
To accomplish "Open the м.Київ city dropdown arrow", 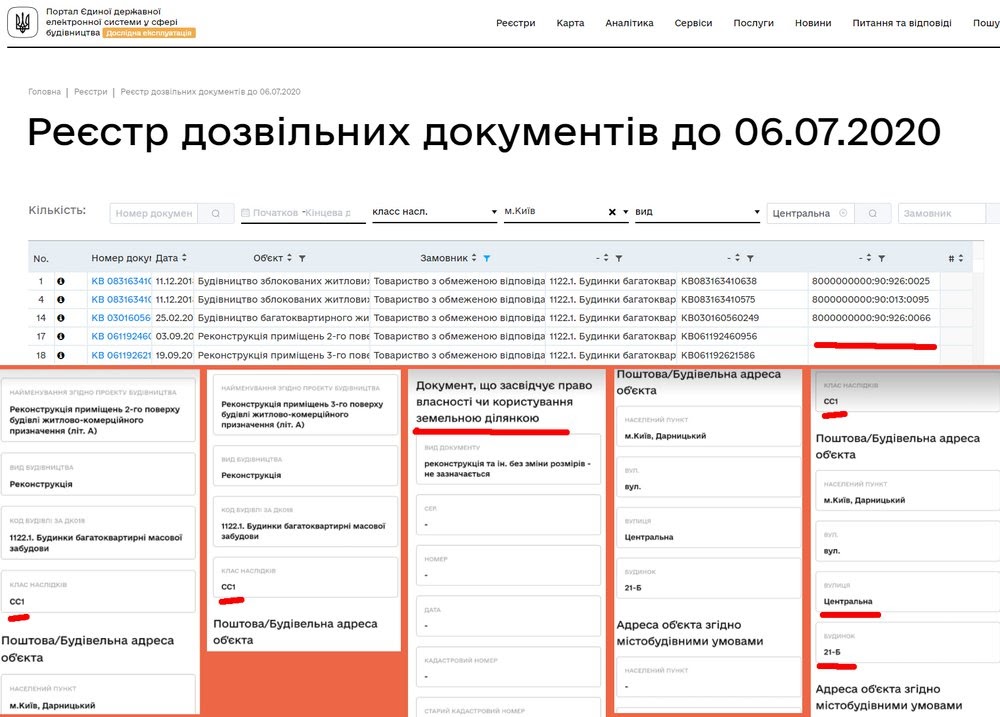I will pos(625,213).
